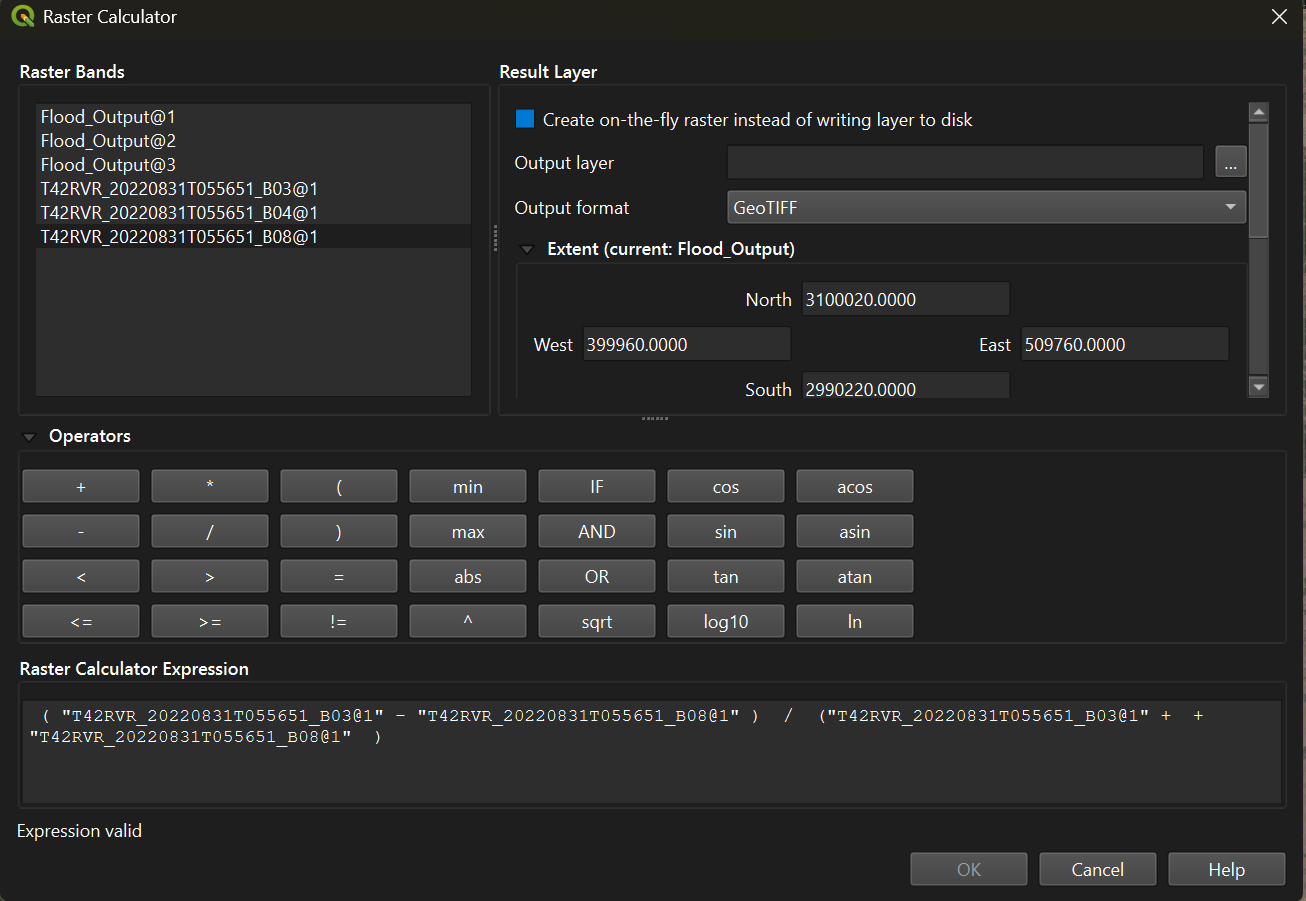
Task: Click the North extent field
Action: pos(906,299)
